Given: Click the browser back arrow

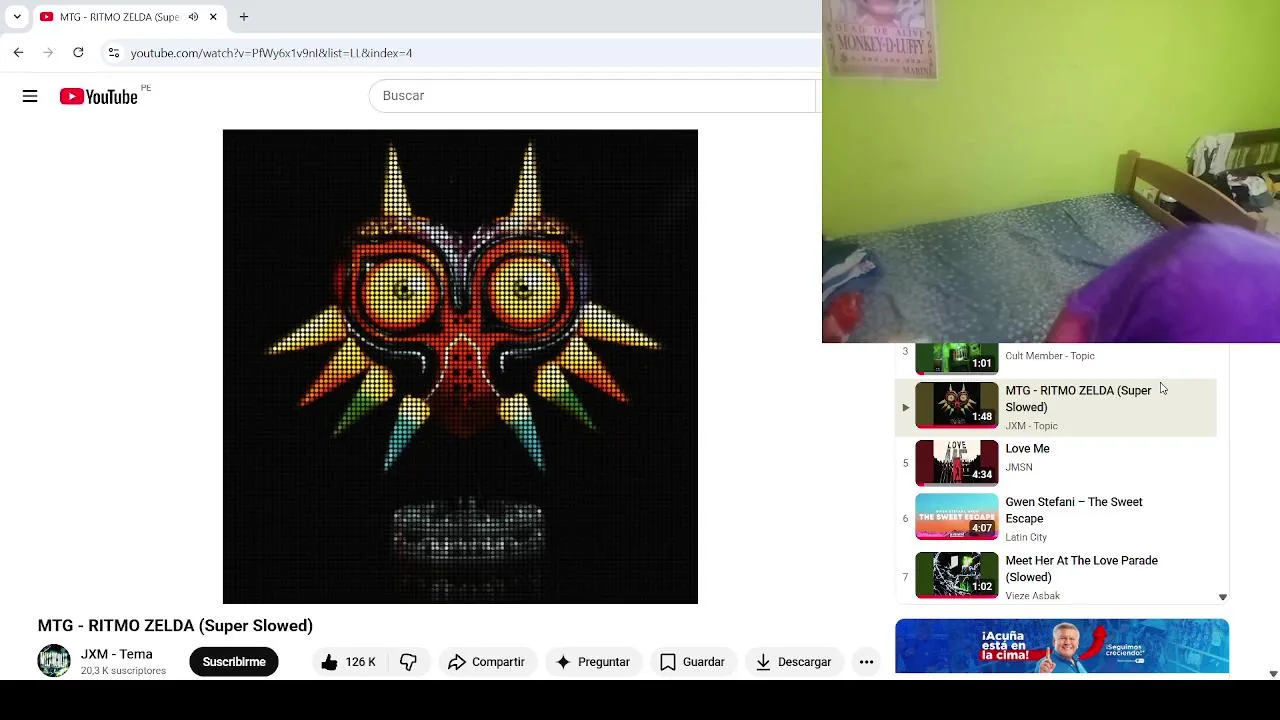Looking at the screenshot, I should coord(18,52).
